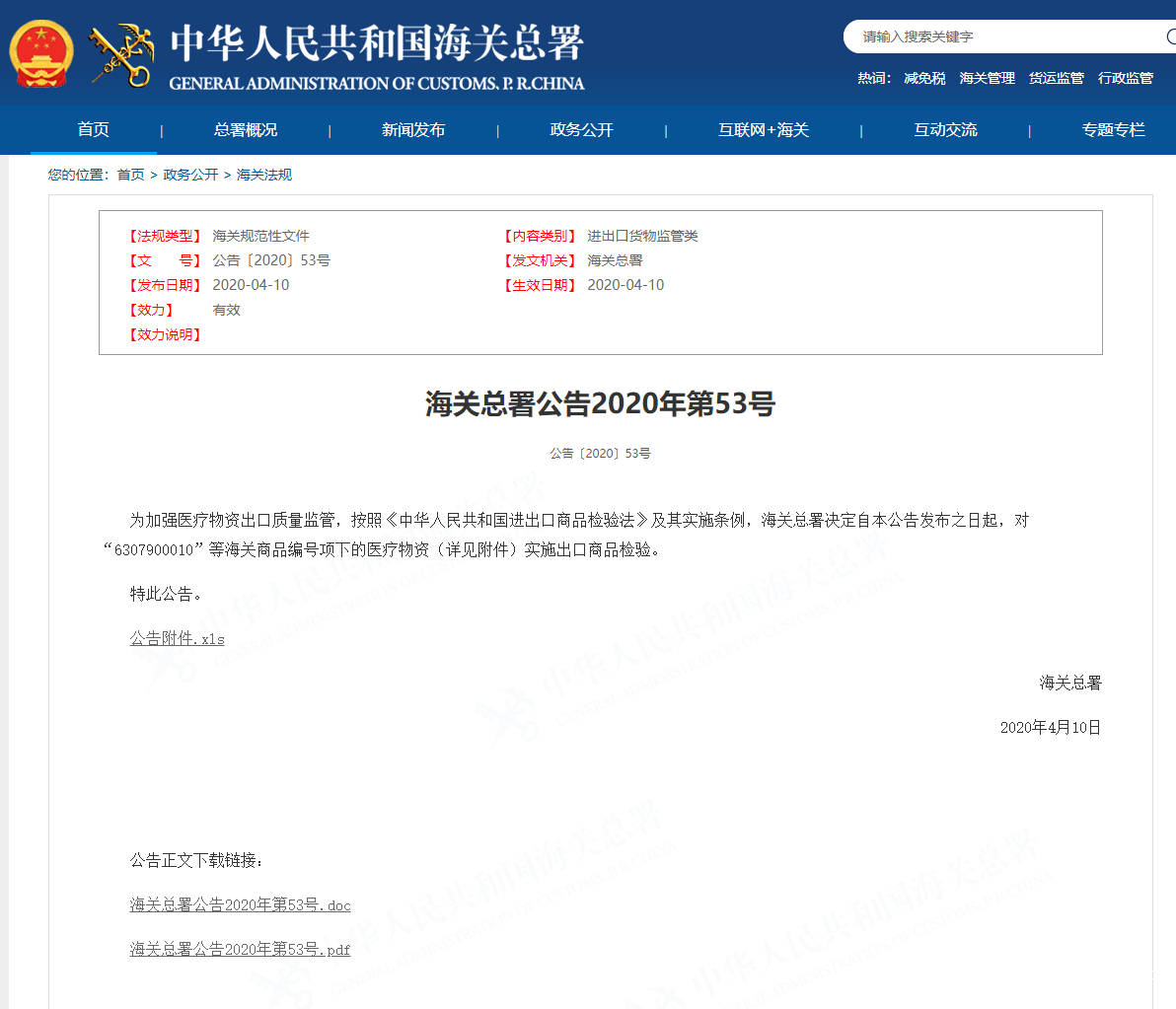
Task: Go to 首页 in the navigation bar
Action: pyautogui.click(x=94, y=129)
